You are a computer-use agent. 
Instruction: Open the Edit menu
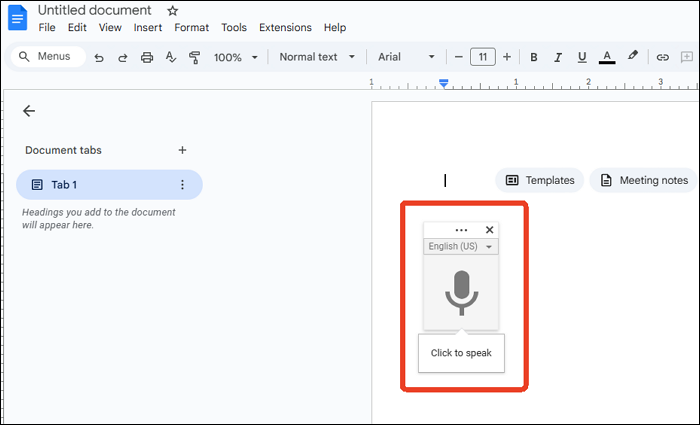[77, 28]
